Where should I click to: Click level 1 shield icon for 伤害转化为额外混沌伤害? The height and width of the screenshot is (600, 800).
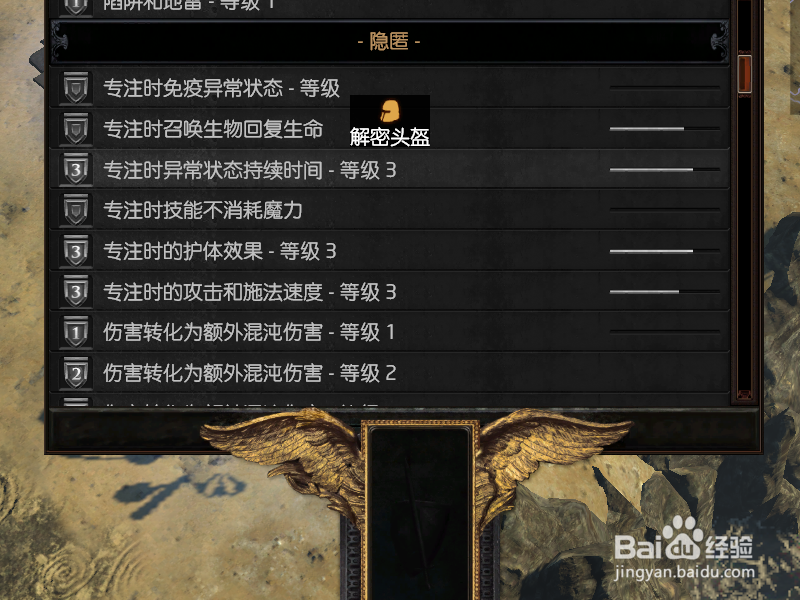pyautogui.click(x=76, y=332)
